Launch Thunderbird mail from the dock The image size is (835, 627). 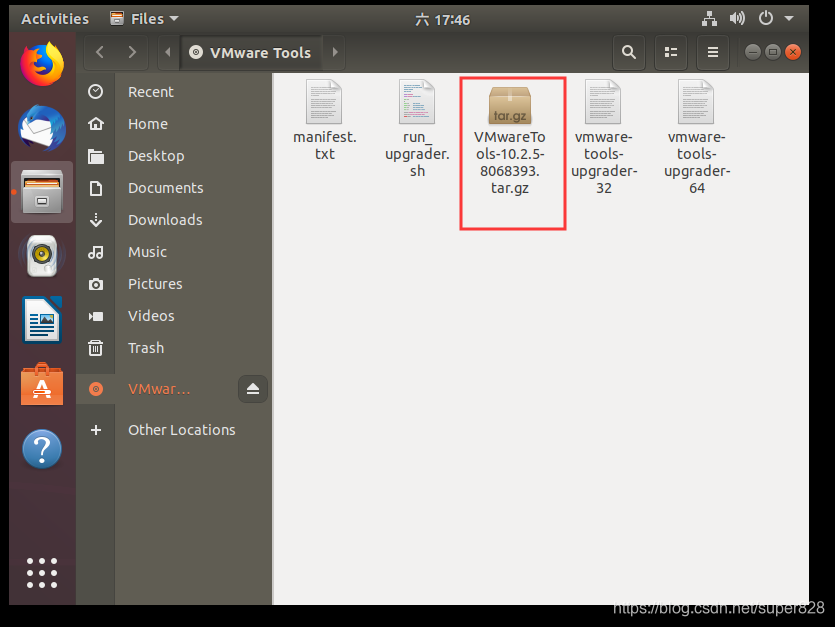point(42,128)
